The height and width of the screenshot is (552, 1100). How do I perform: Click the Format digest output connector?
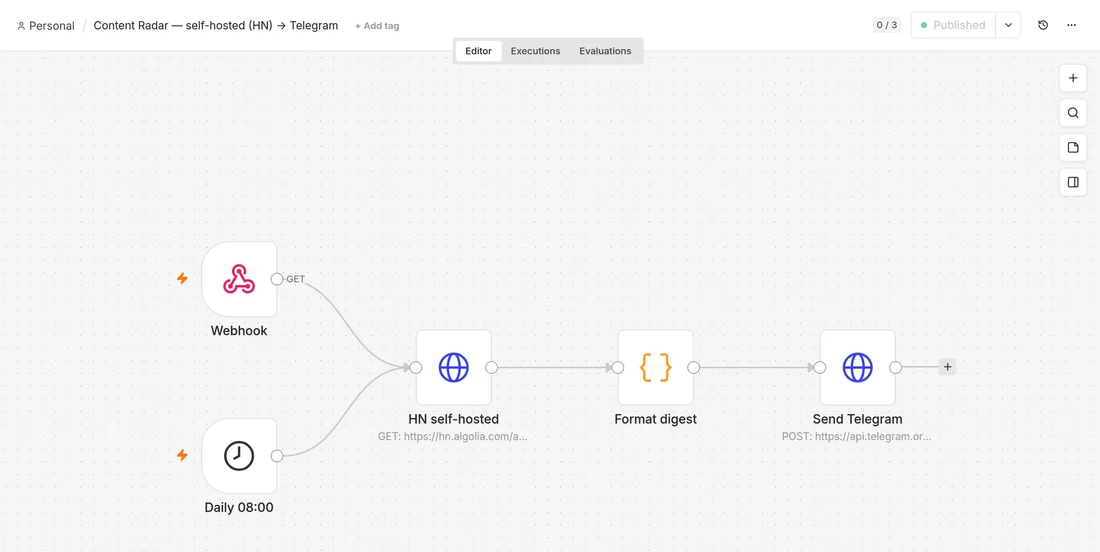click(x=693, y=368)
